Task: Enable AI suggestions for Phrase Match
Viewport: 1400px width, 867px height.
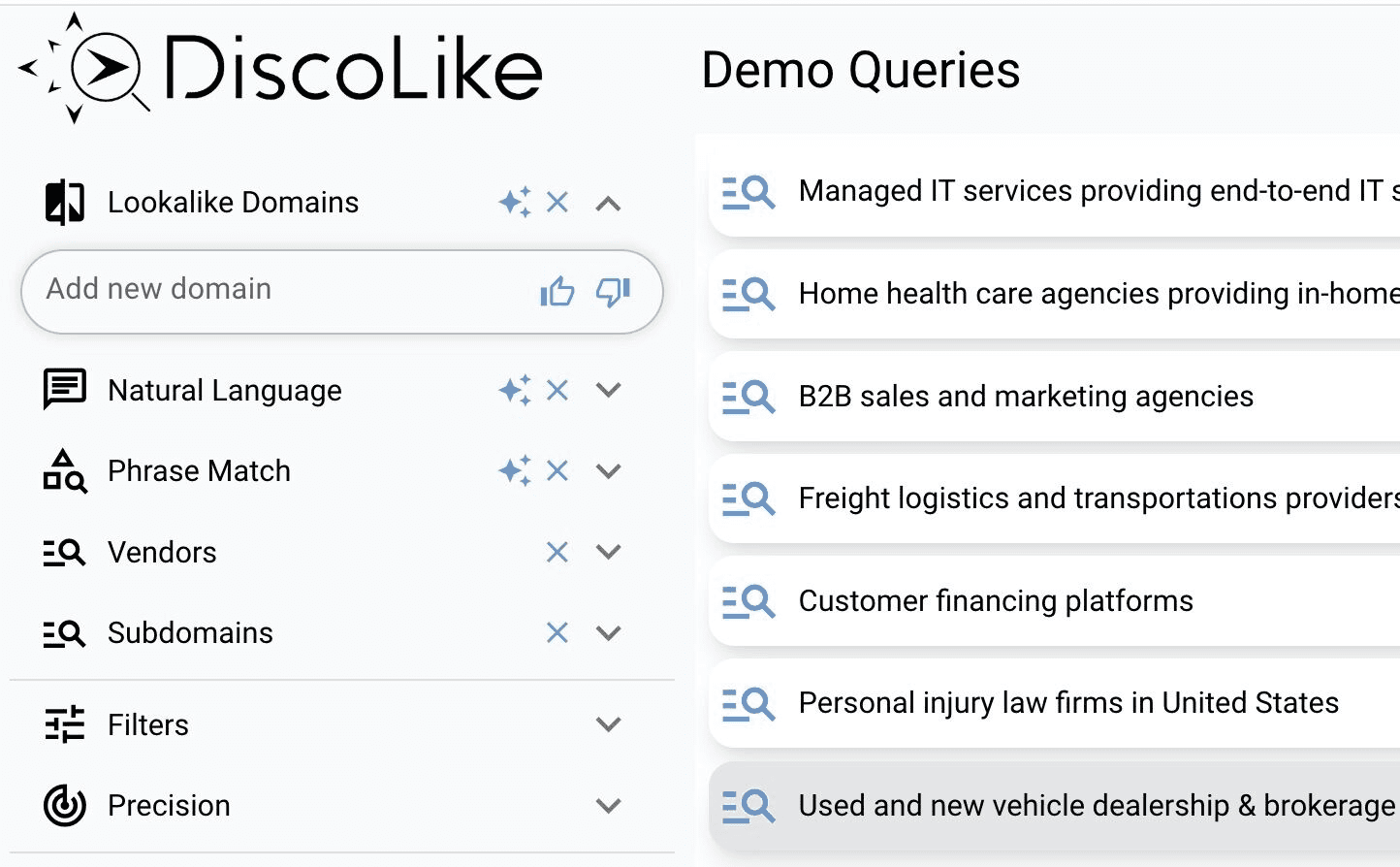Action: pos(515,471)
